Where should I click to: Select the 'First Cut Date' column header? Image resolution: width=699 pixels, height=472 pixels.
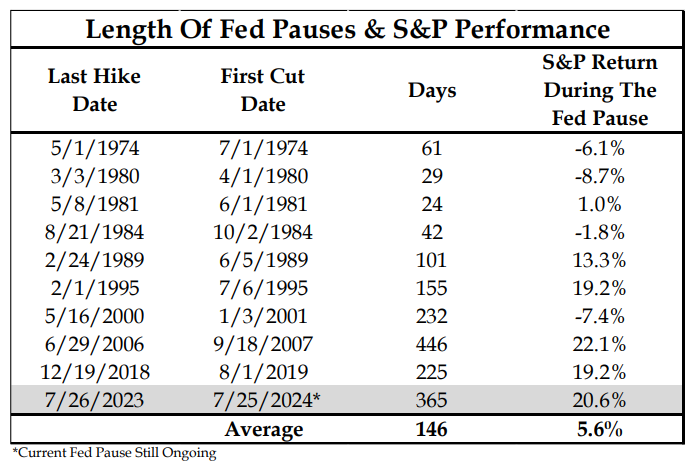tap(264, 91)
